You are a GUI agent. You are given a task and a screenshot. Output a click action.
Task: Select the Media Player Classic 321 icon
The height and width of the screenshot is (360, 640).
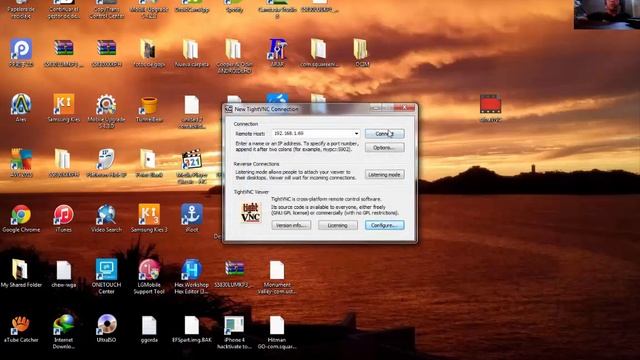191,166
